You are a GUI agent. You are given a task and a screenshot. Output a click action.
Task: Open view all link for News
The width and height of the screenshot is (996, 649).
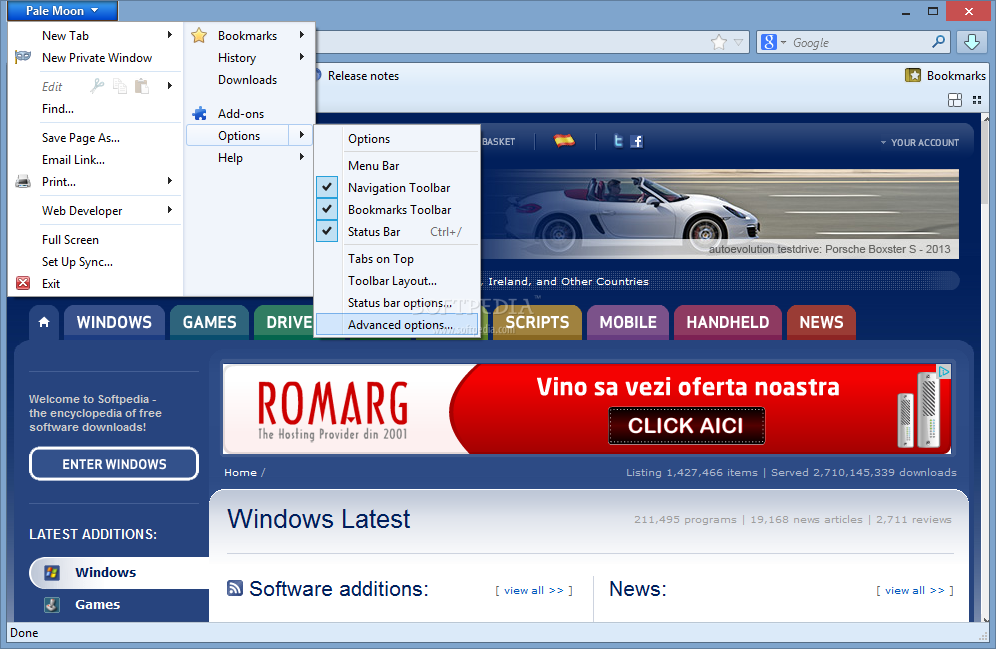[915, 591]
